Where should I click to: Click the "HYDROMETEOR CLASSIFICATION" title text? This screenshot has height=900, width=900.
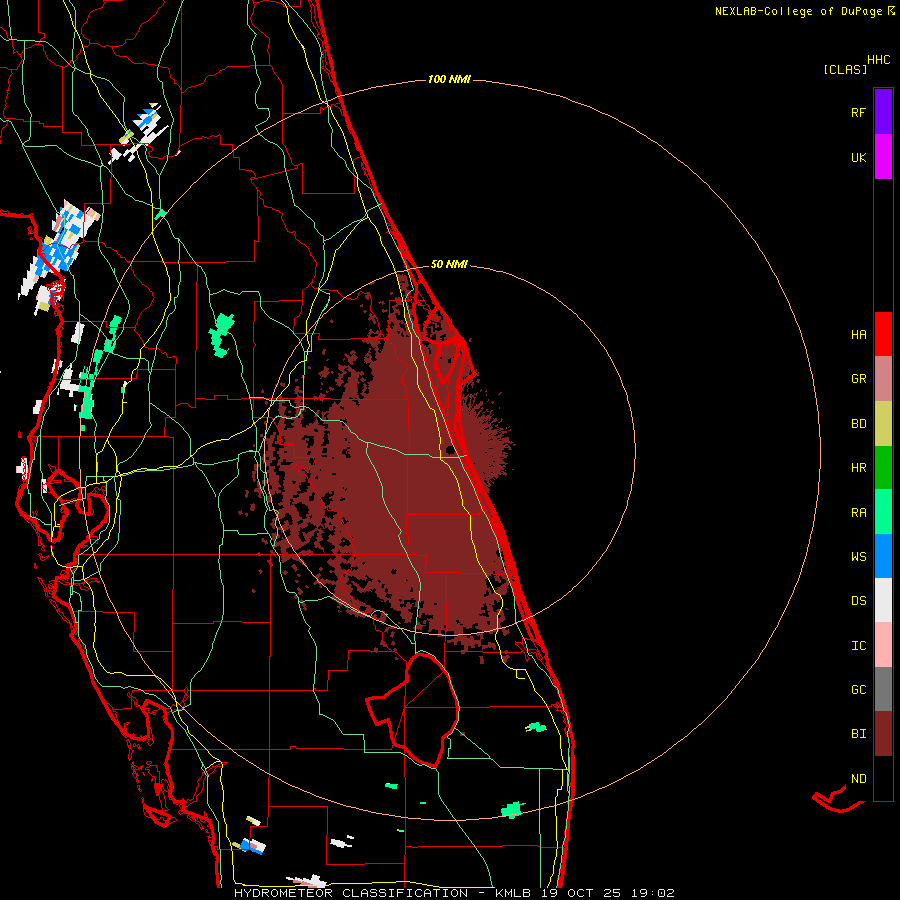[351, 893]
